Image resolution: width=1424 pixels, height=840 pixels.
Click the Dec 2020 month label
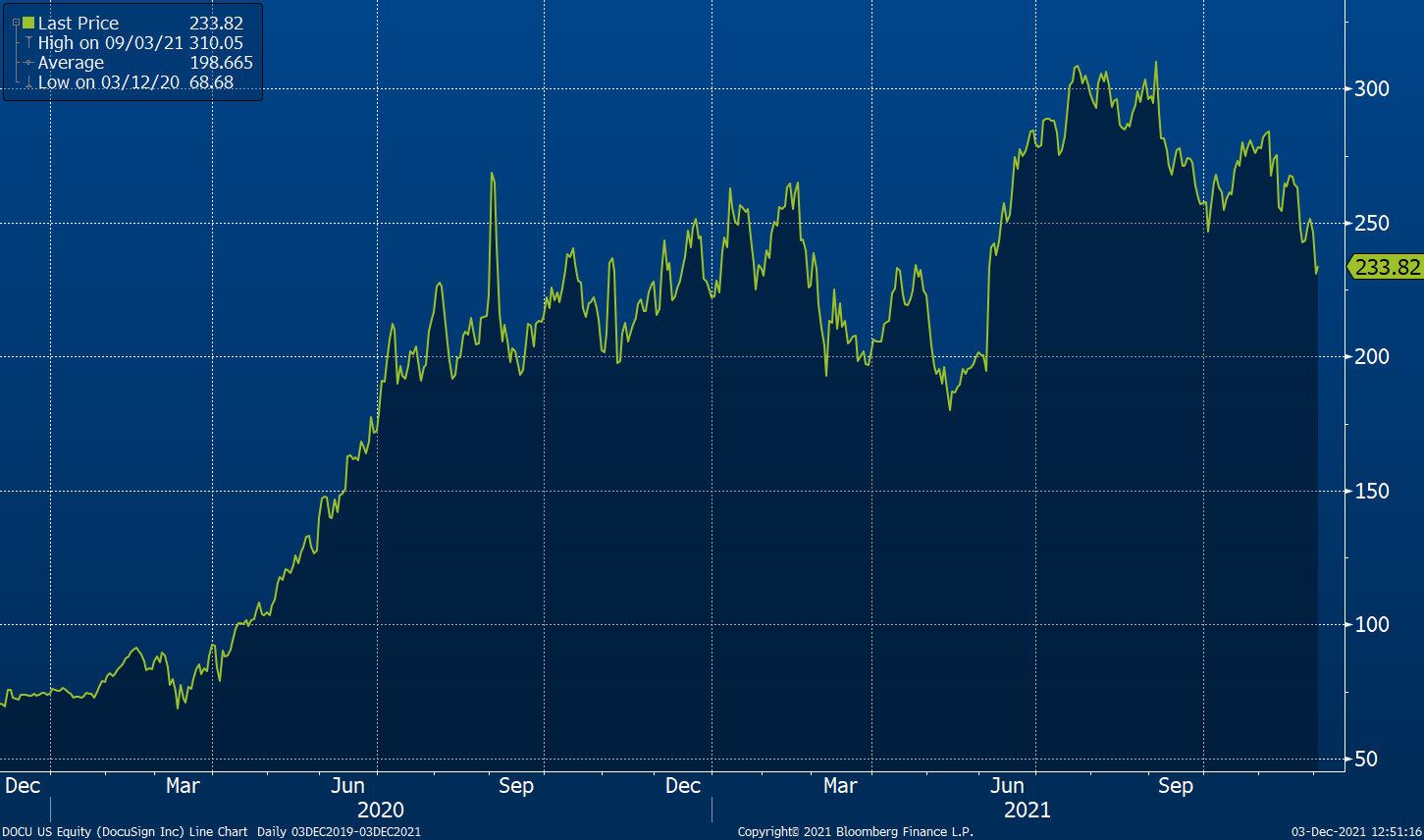(683, 786)
